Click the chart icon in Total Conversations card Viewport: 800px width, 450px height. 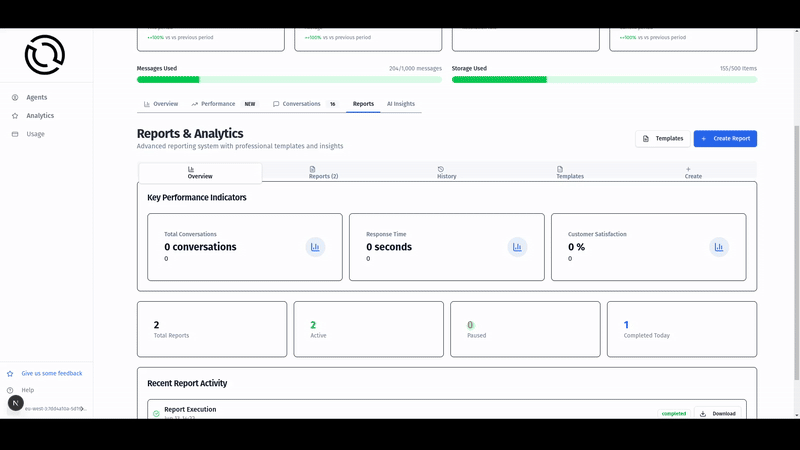pos(315,247)
